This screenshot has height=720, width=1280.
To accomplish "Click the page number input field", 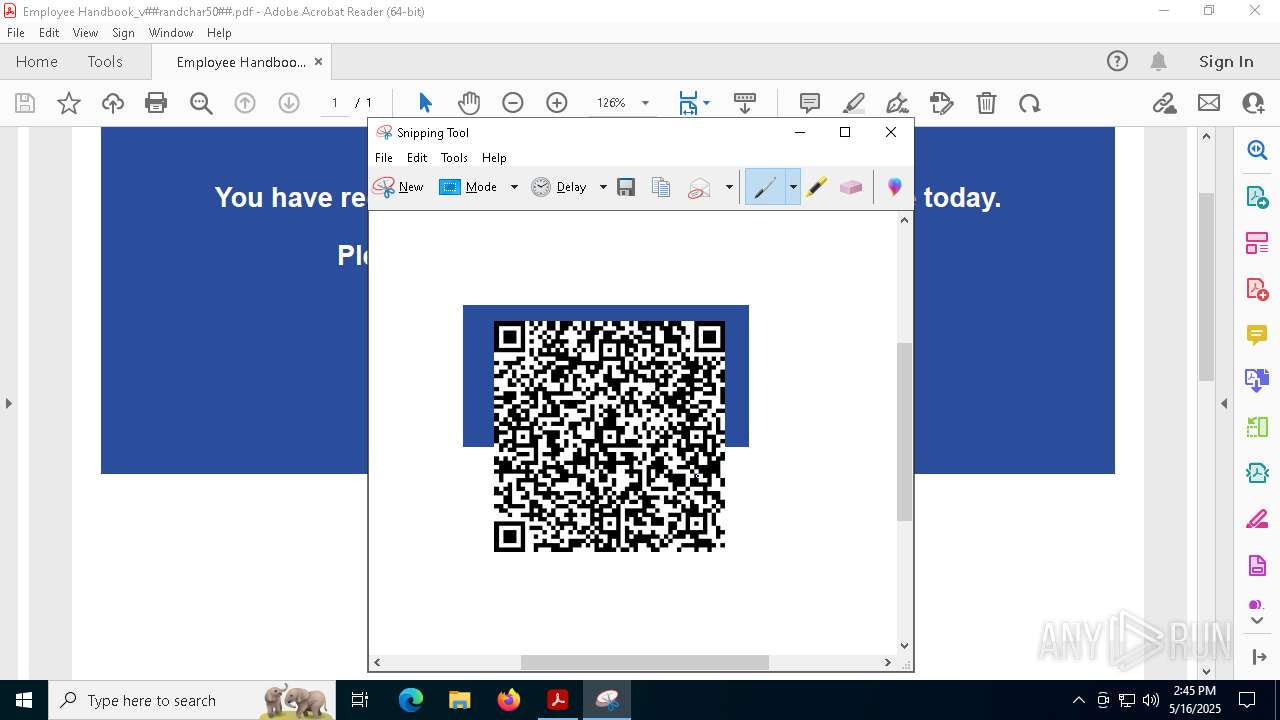I will point(334,103).
